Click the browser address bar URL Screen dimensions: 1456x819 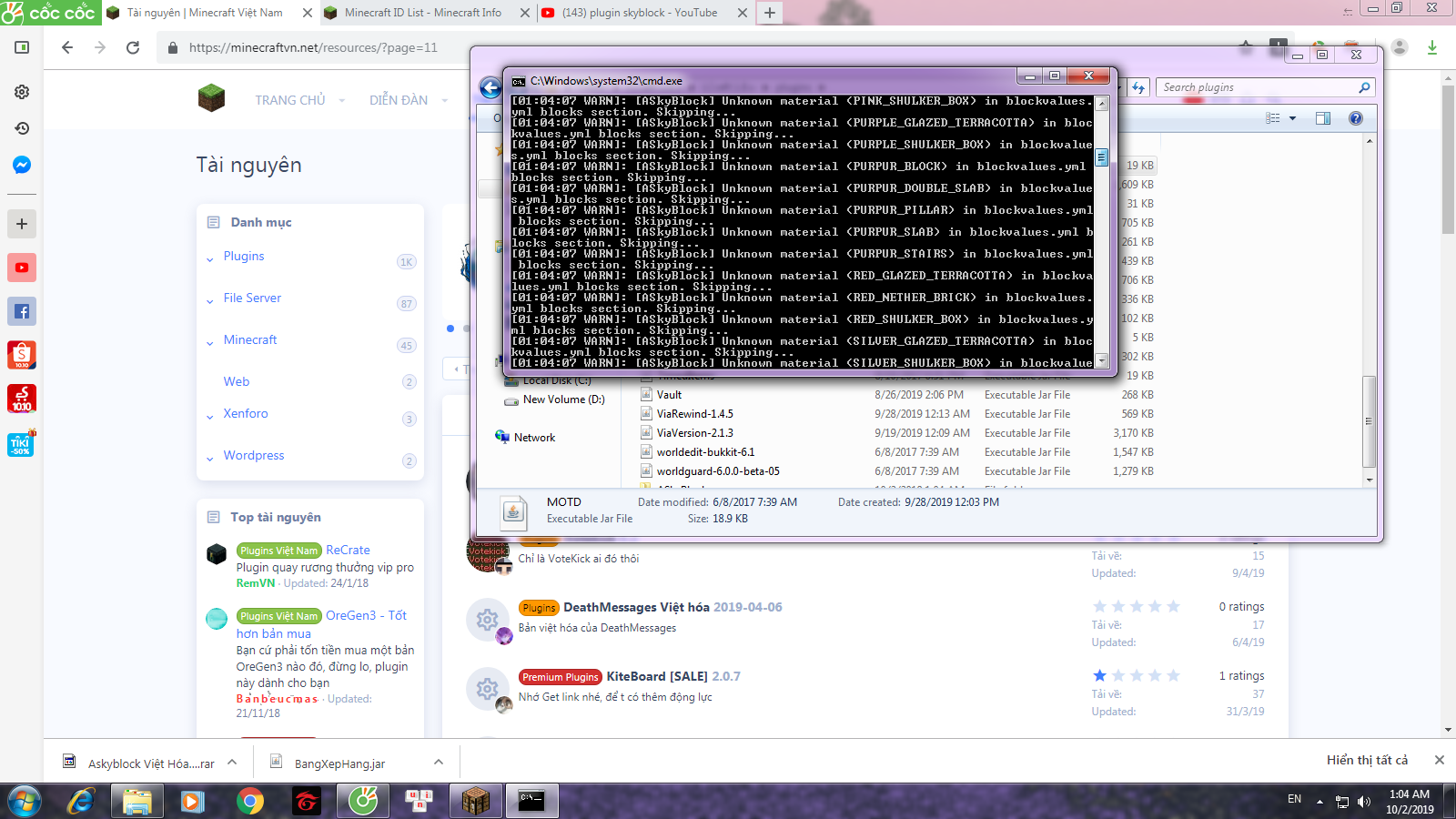pos(313,47)
